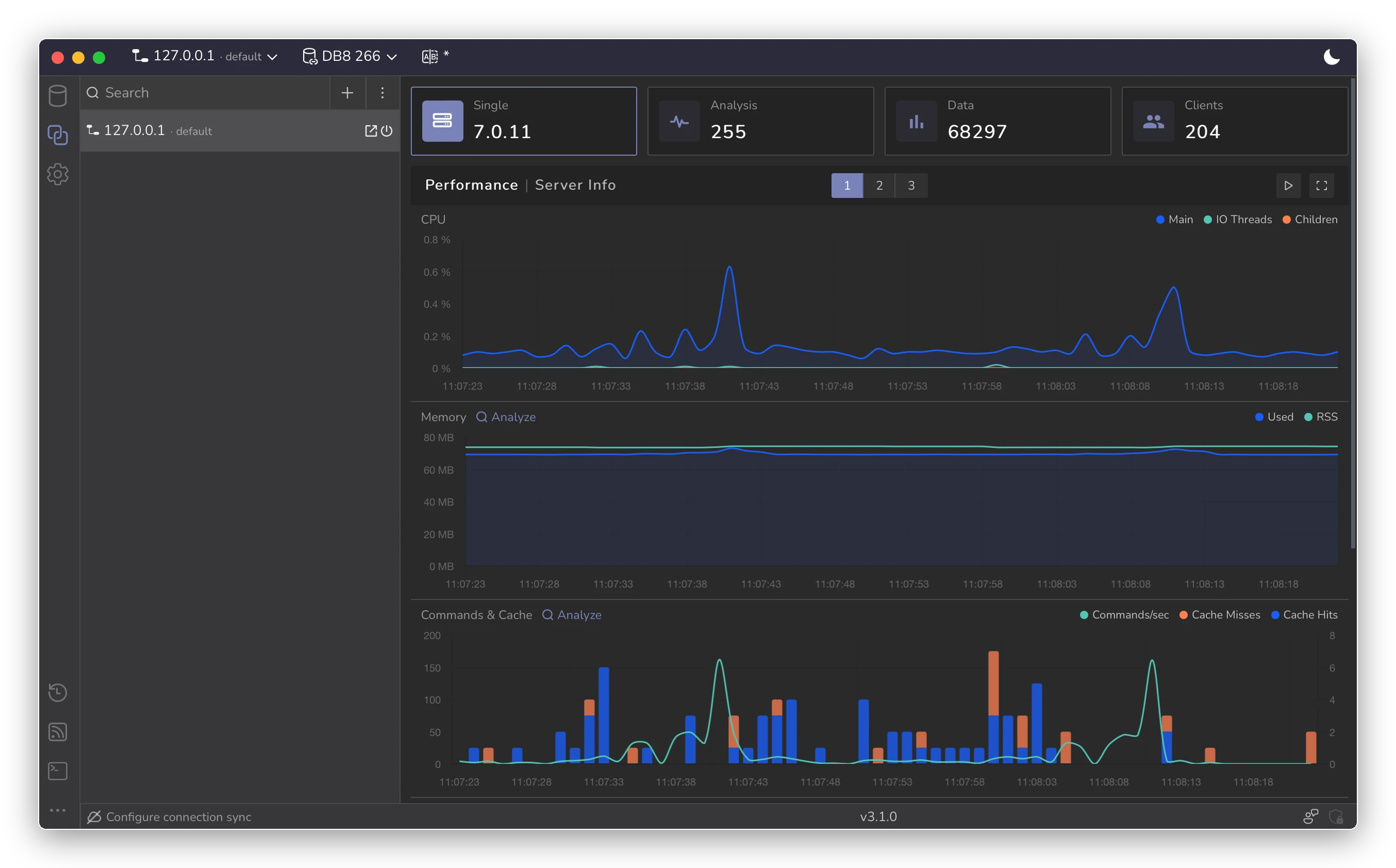
Task: Open the 127.0.0.1 default connection dropdown
Action: (x=205, y=56)
